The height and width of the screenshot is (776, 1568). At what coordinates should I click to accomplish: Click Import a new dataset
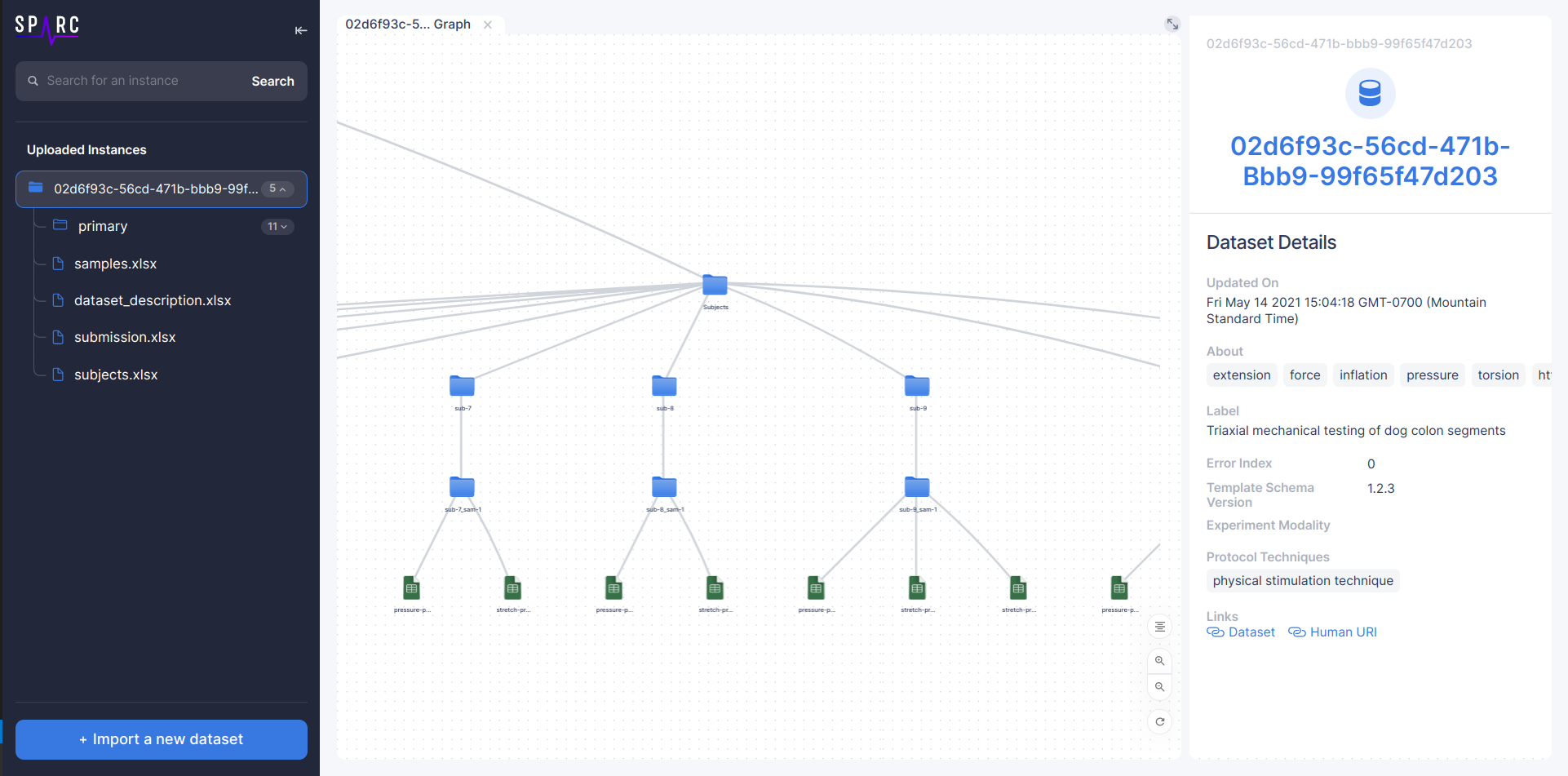click(161, 739)
